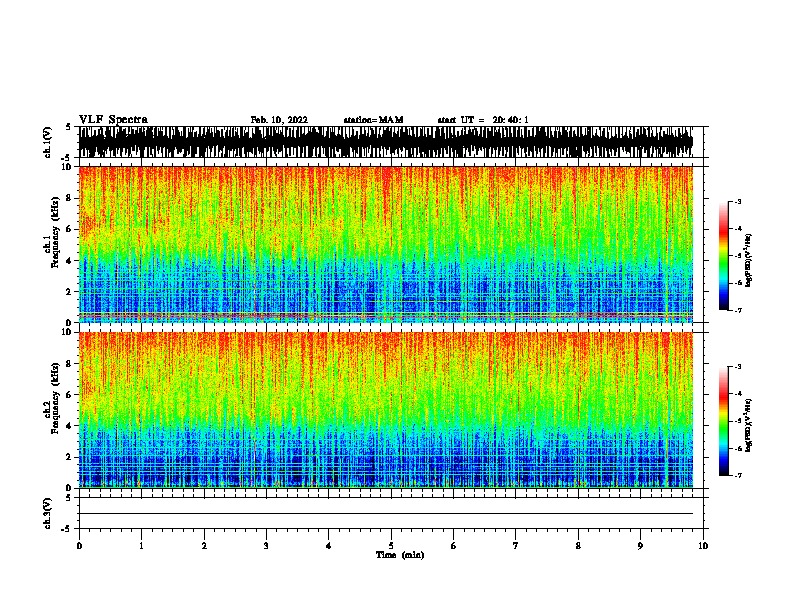792x612 pixels.
Task: Click time axis tick label "3"
Action: pos(266,546)
